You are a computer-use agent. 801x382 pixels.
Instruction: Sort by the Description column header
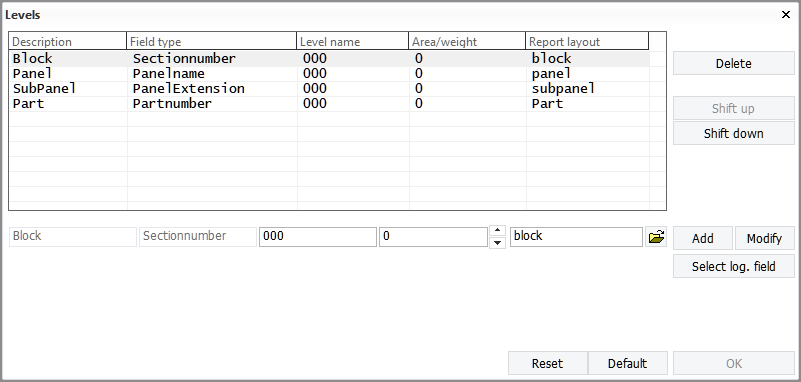(x=68, y=41)
